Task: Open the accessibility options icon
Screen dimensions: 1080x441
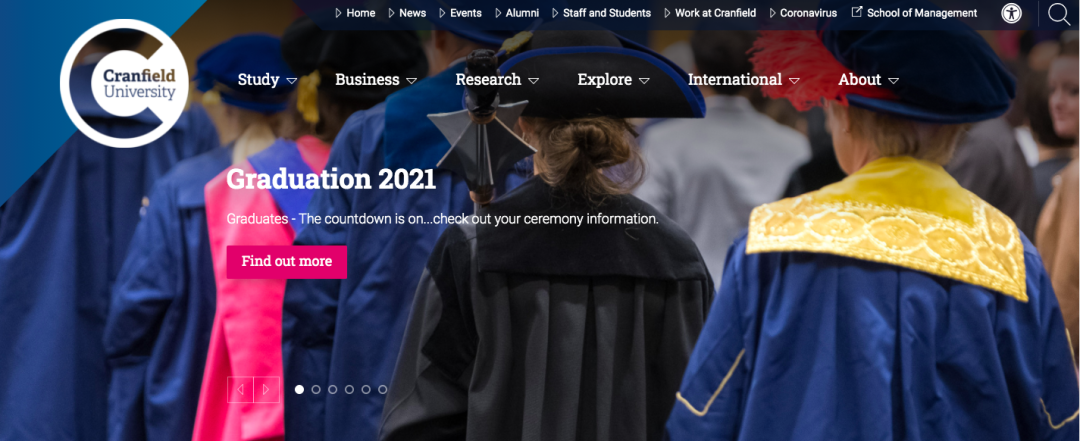Action: [1011, 13]
